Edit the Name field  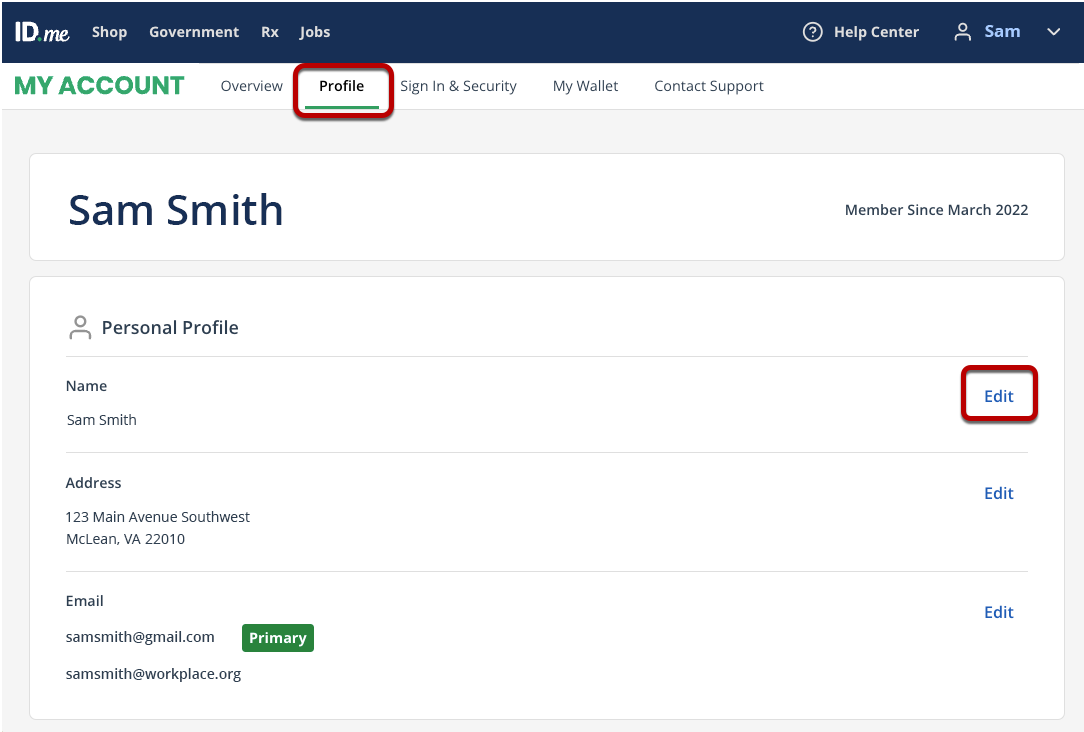tap(998, 396)
